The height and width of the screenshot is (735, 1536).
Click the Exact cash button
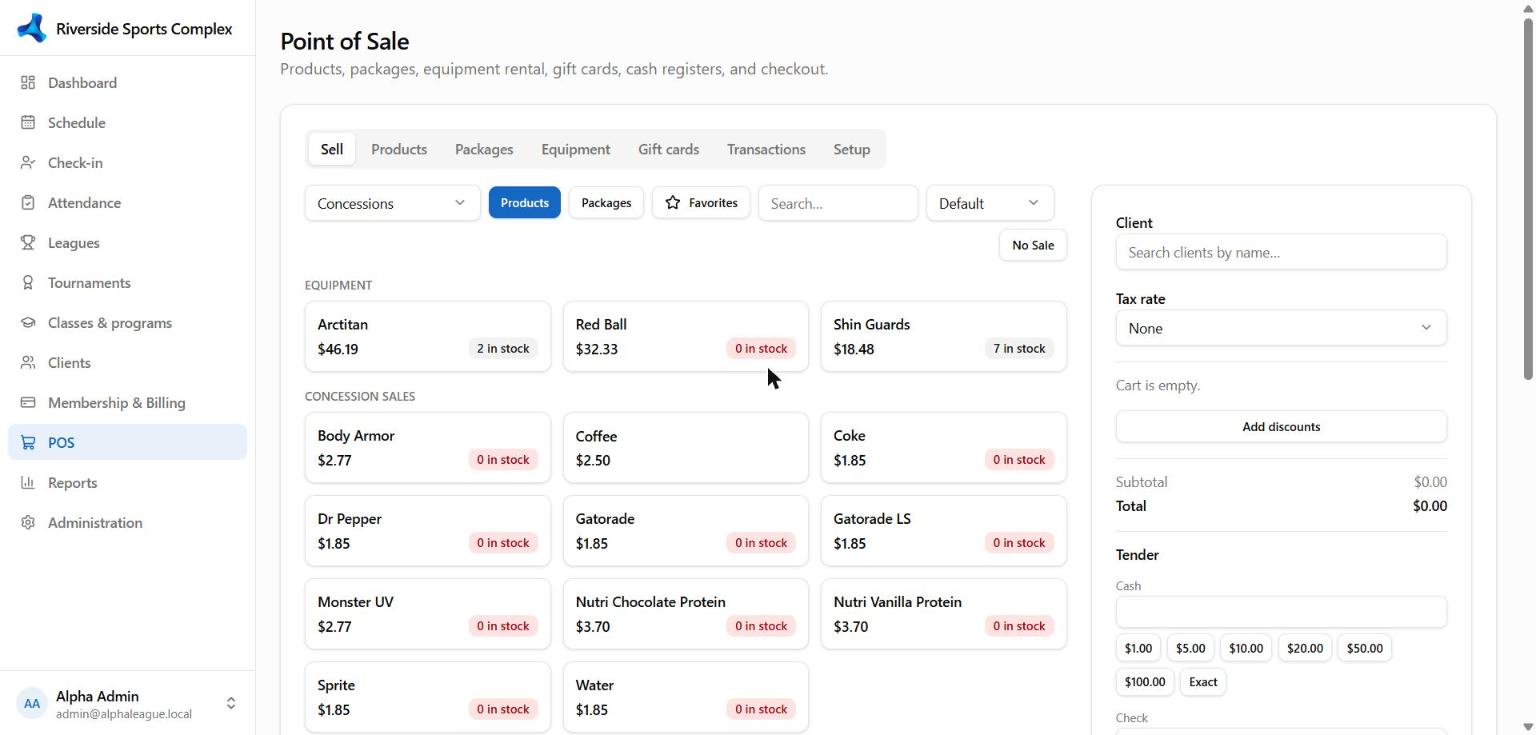tap(1203, 682)
